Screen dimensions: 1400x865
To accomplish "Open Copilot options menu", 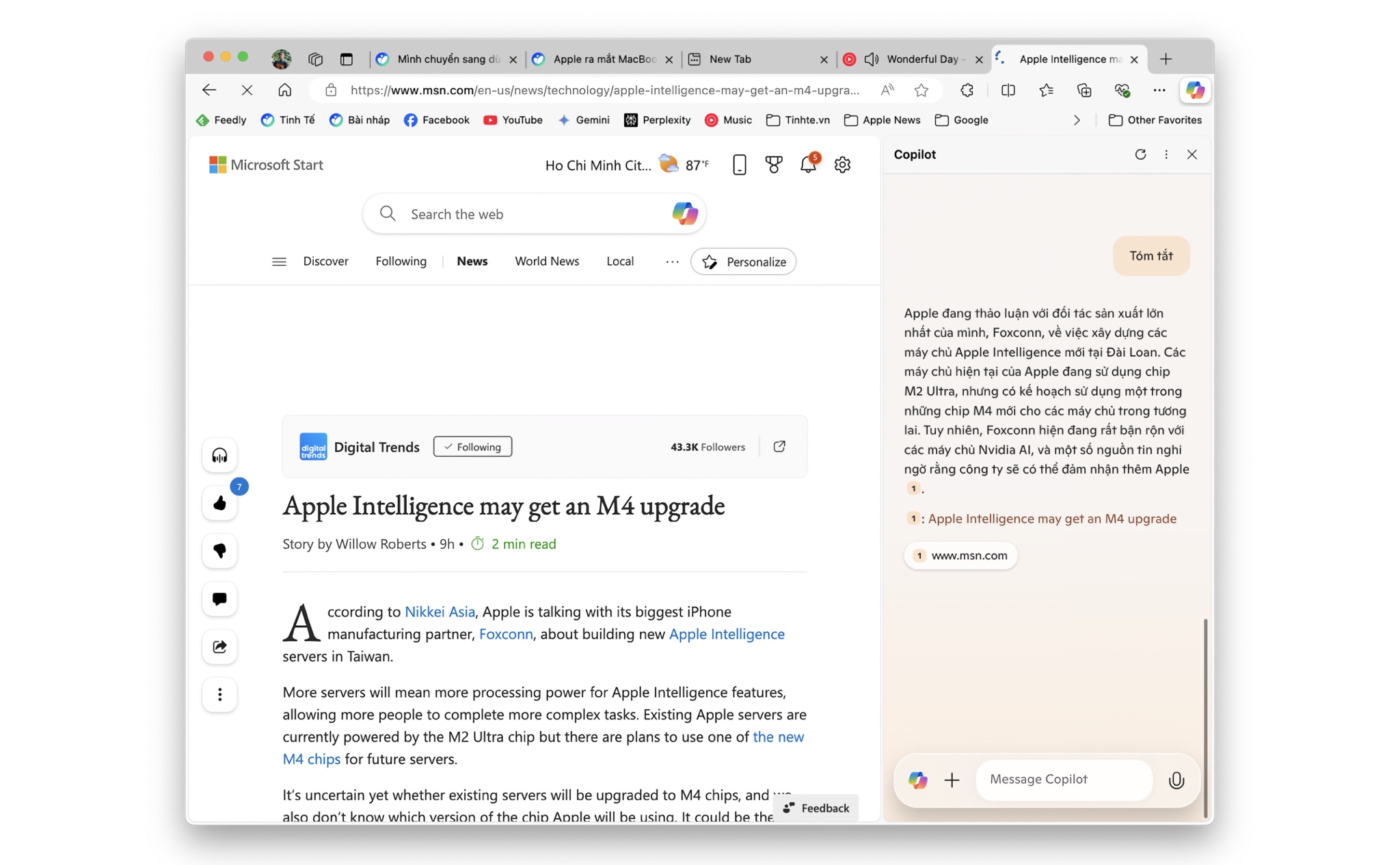I will (x=1165, y=154).
